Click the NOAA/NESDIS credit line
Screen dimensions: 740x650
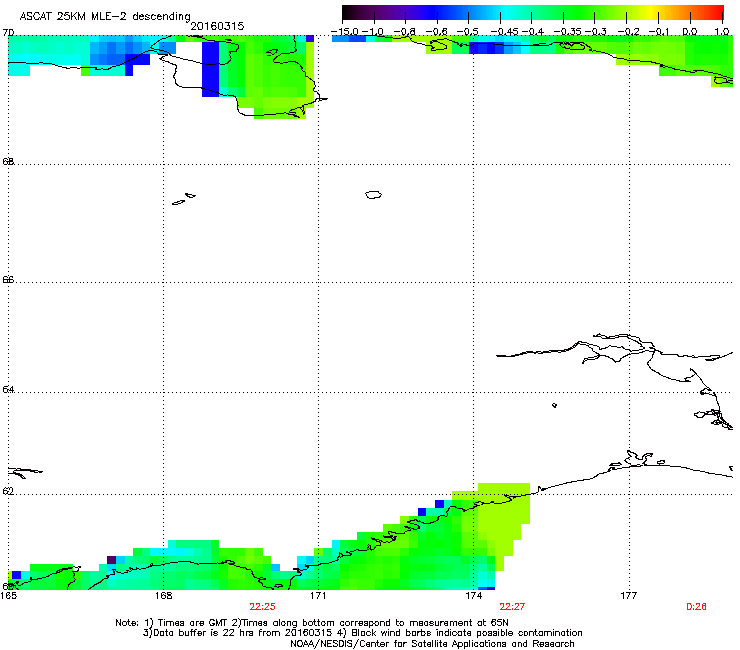pyautogui.click(x=432, y=644)
